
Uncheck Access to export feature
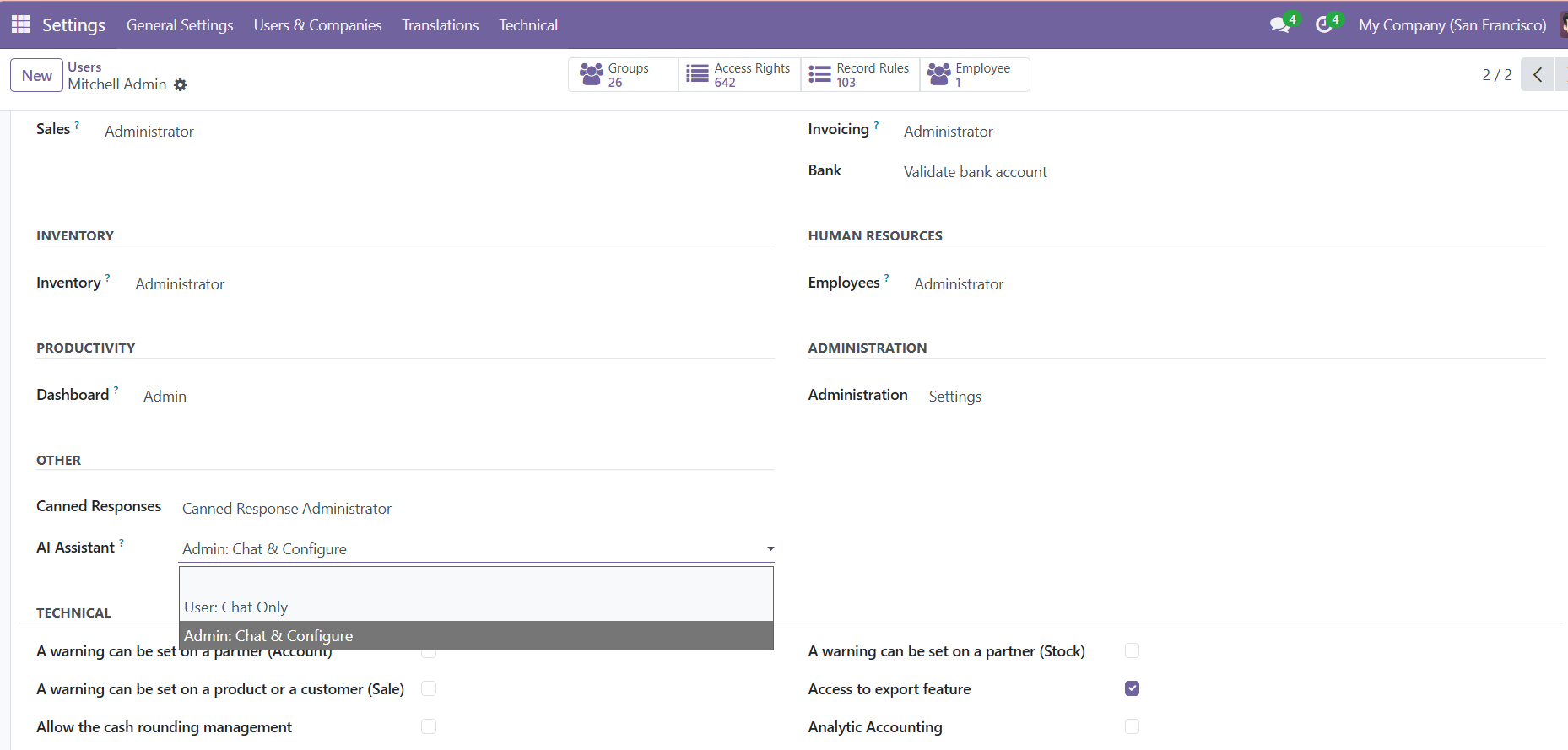coord(1132,688)
